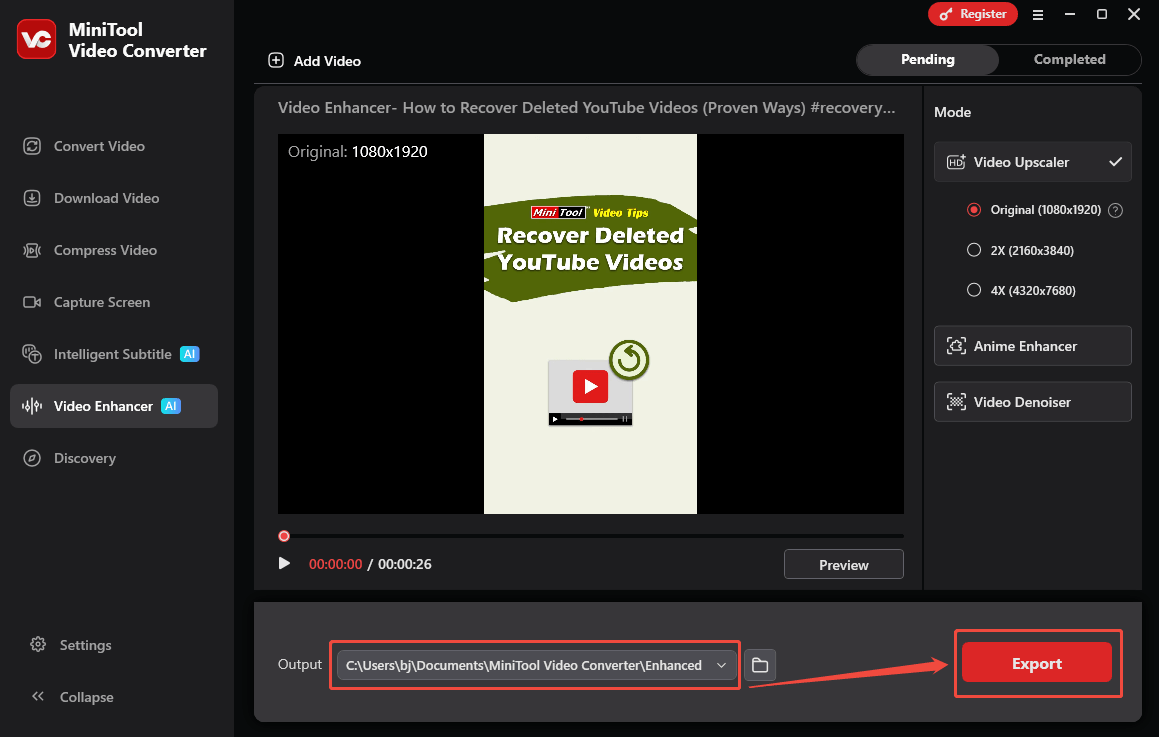Browse output folder with folder icon
Viewport: 1159px width, 737px height.
click(760, 665)
